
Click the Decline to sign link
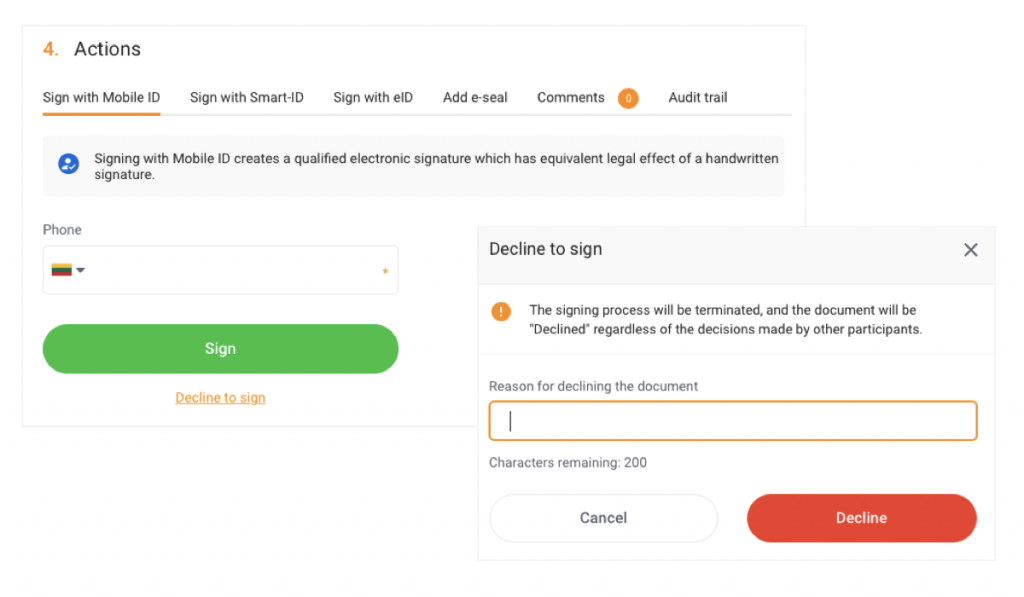coord(220,398)
